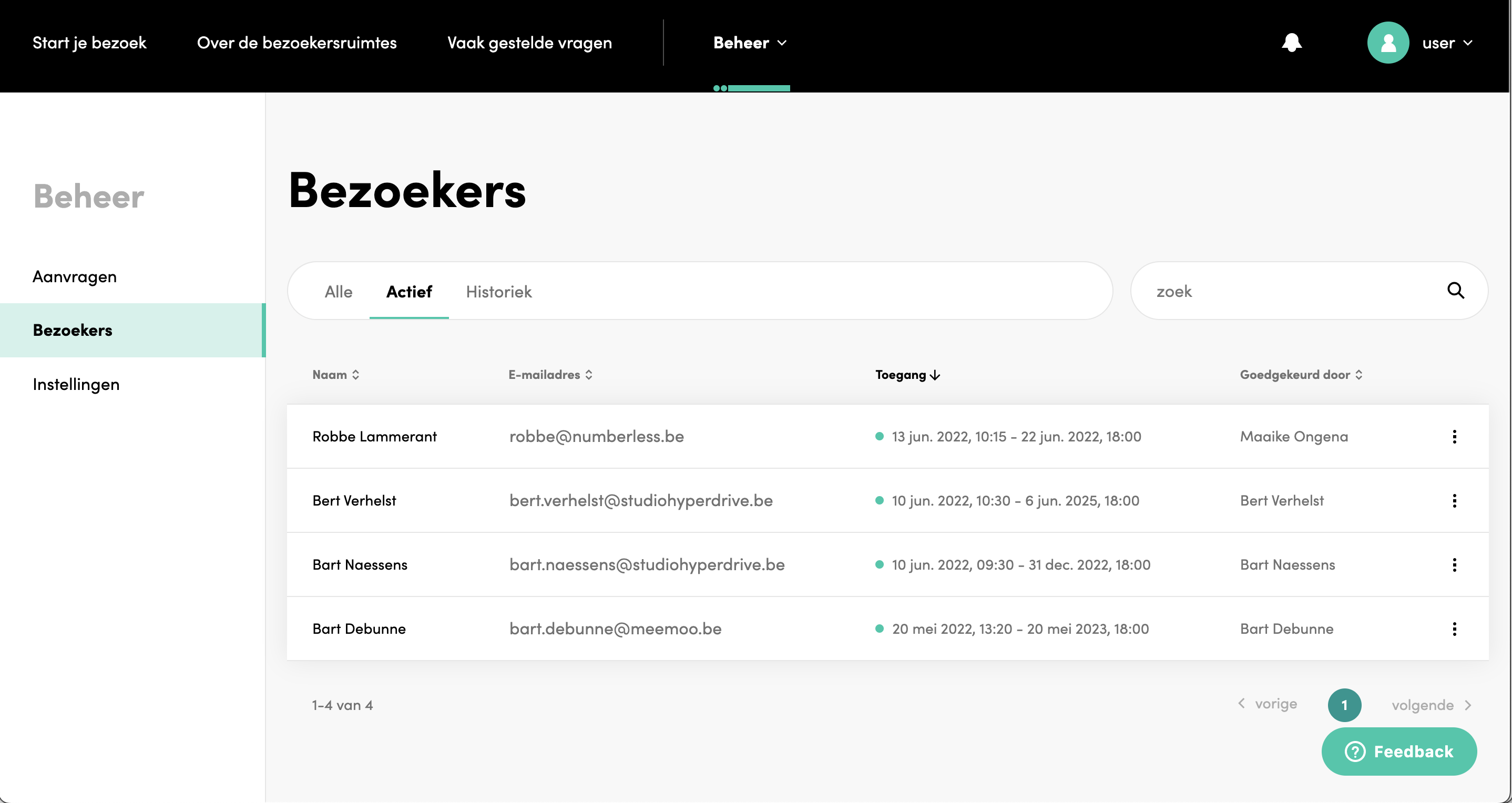
Task: Switch to the Historiek tab
Action: pyautogui.click(x=499, y=292)
